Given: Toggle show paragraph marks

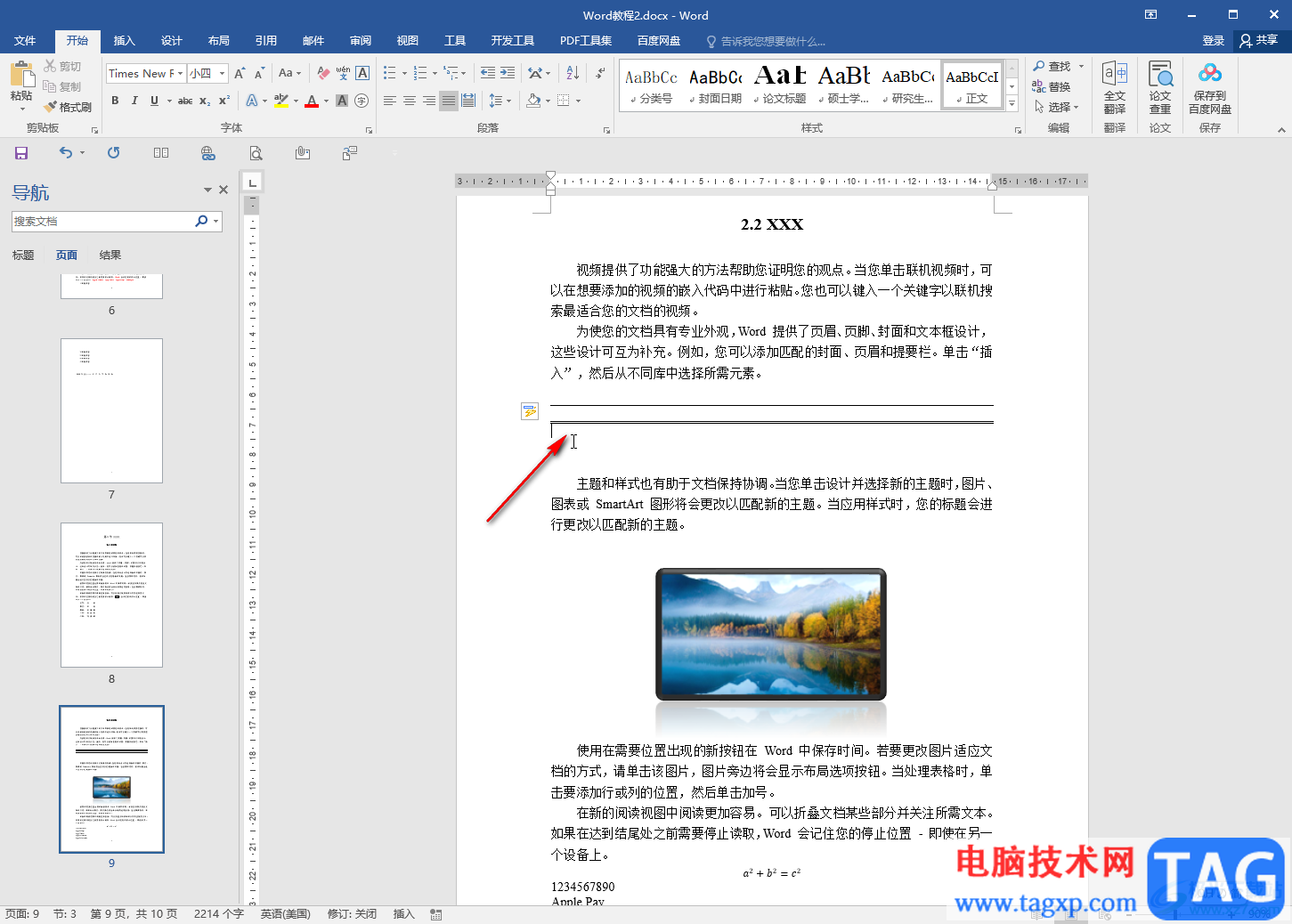Looking at the screenshot, I should coord(601,73).
